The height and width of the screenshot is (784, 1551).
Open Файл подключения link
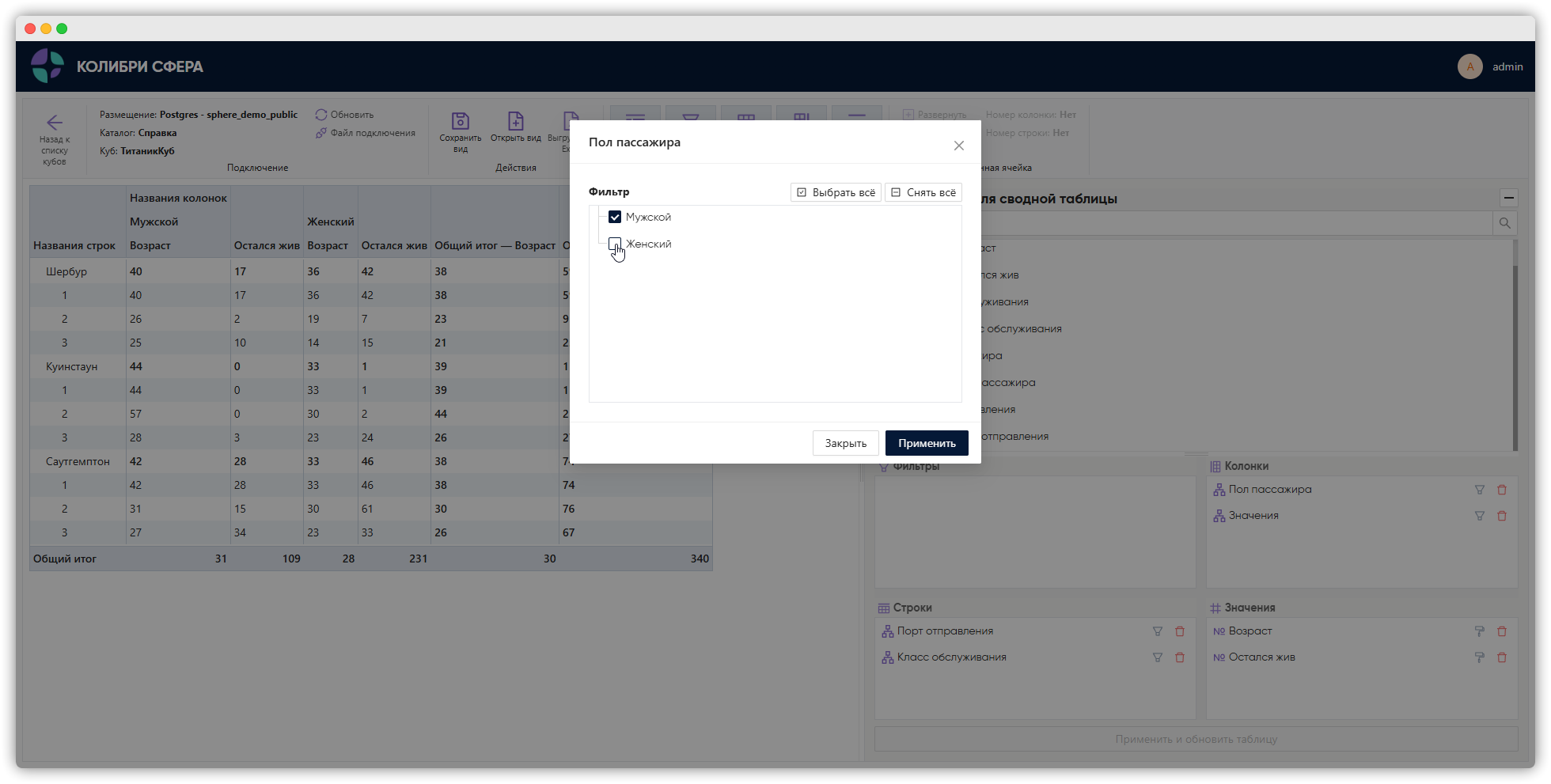373,133
